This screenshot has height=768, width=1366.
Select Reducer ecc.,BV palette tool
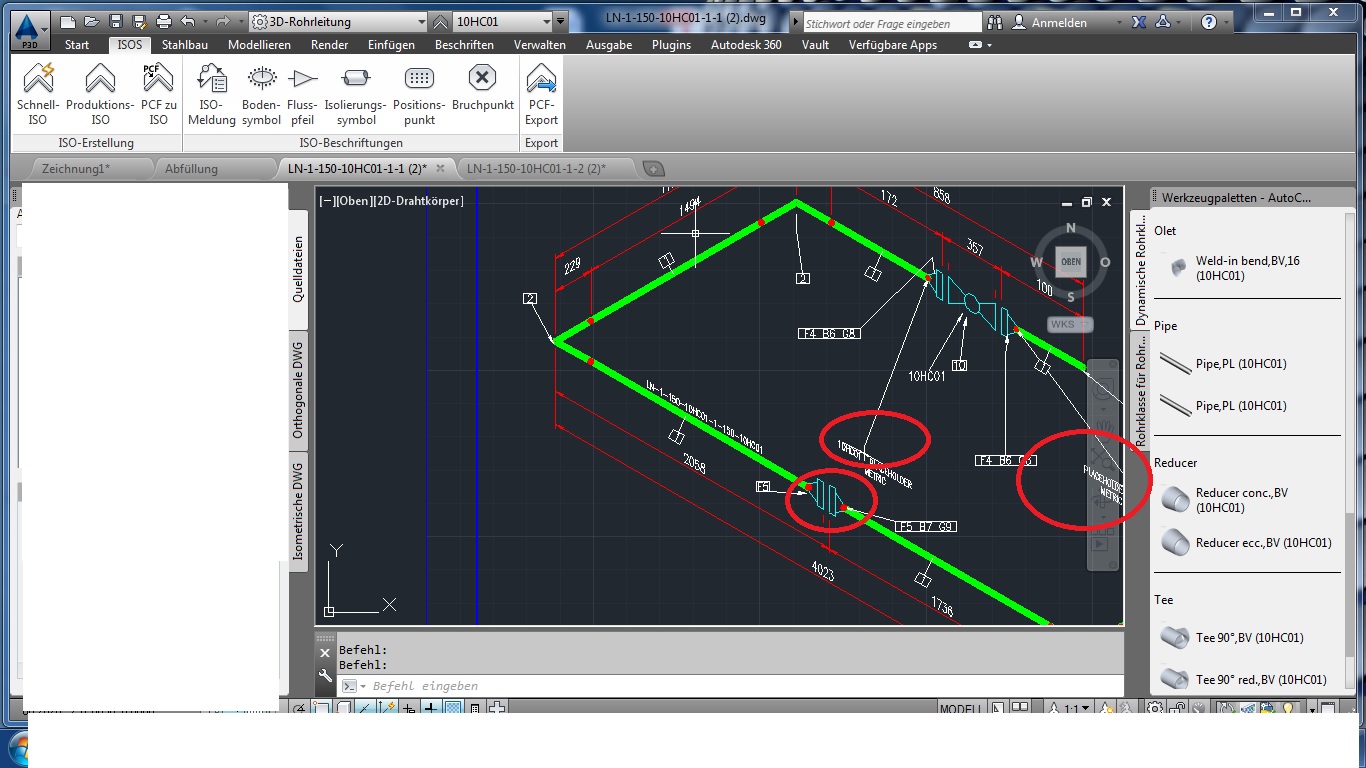1246,543
